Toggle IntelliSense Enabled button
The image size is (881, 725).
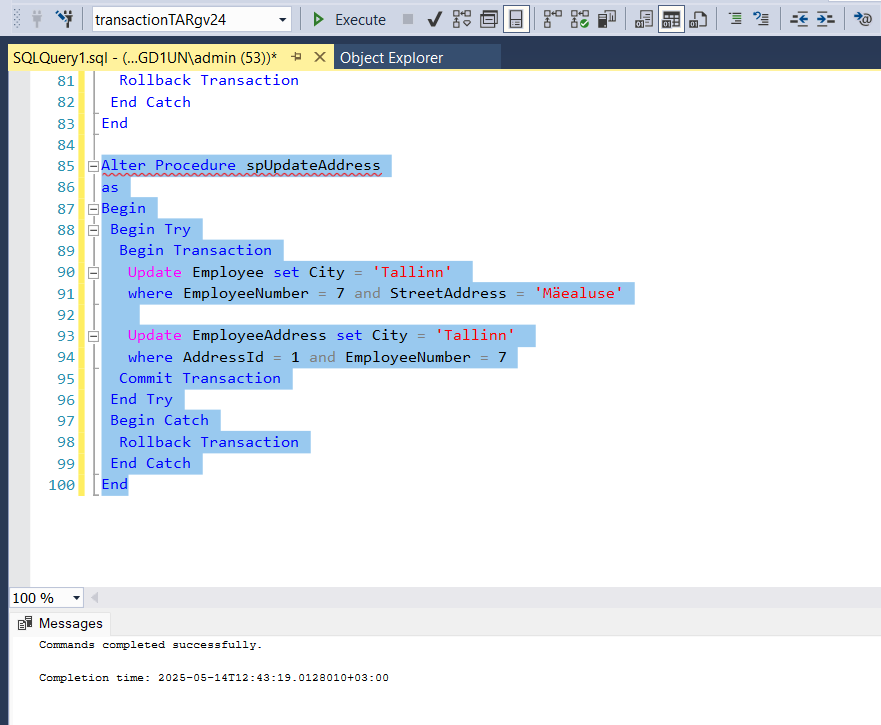pos(516,20)
